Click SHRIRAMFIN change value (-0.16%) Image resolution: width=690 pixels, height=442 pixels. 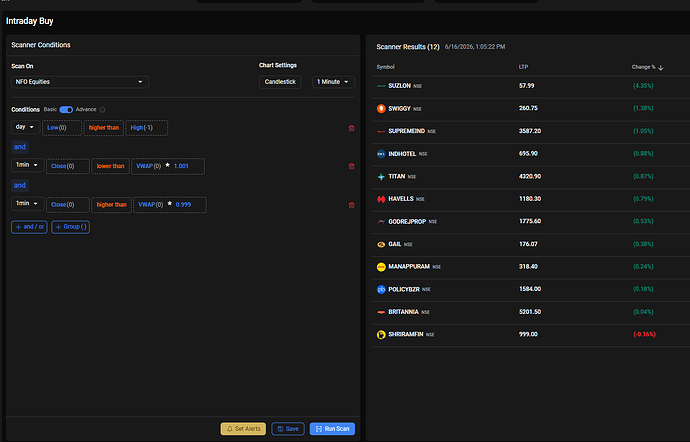[644, 335]
